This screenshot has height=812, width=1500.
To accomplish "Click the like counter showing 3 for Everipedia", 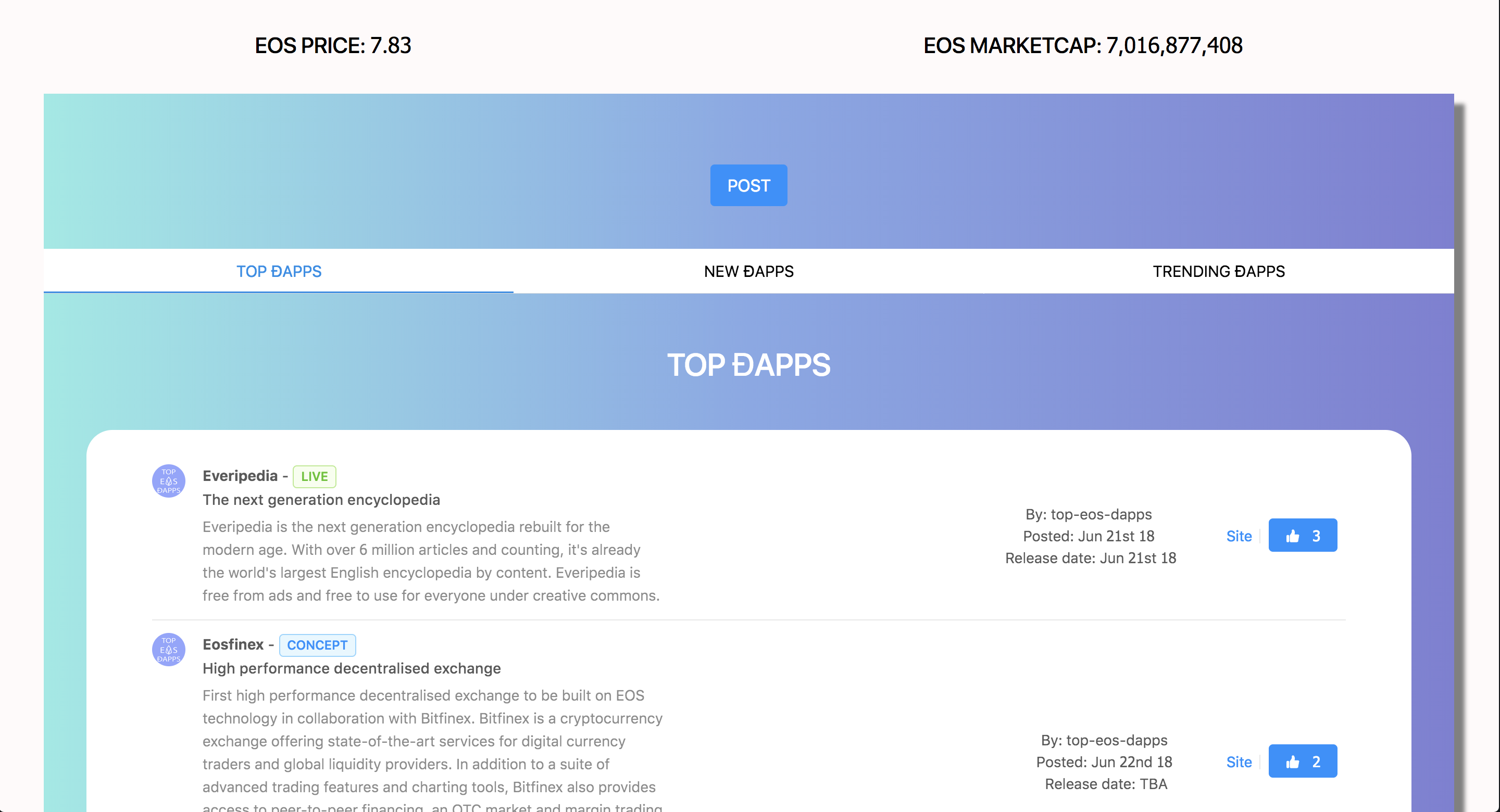I will (x=1316, y=536).
